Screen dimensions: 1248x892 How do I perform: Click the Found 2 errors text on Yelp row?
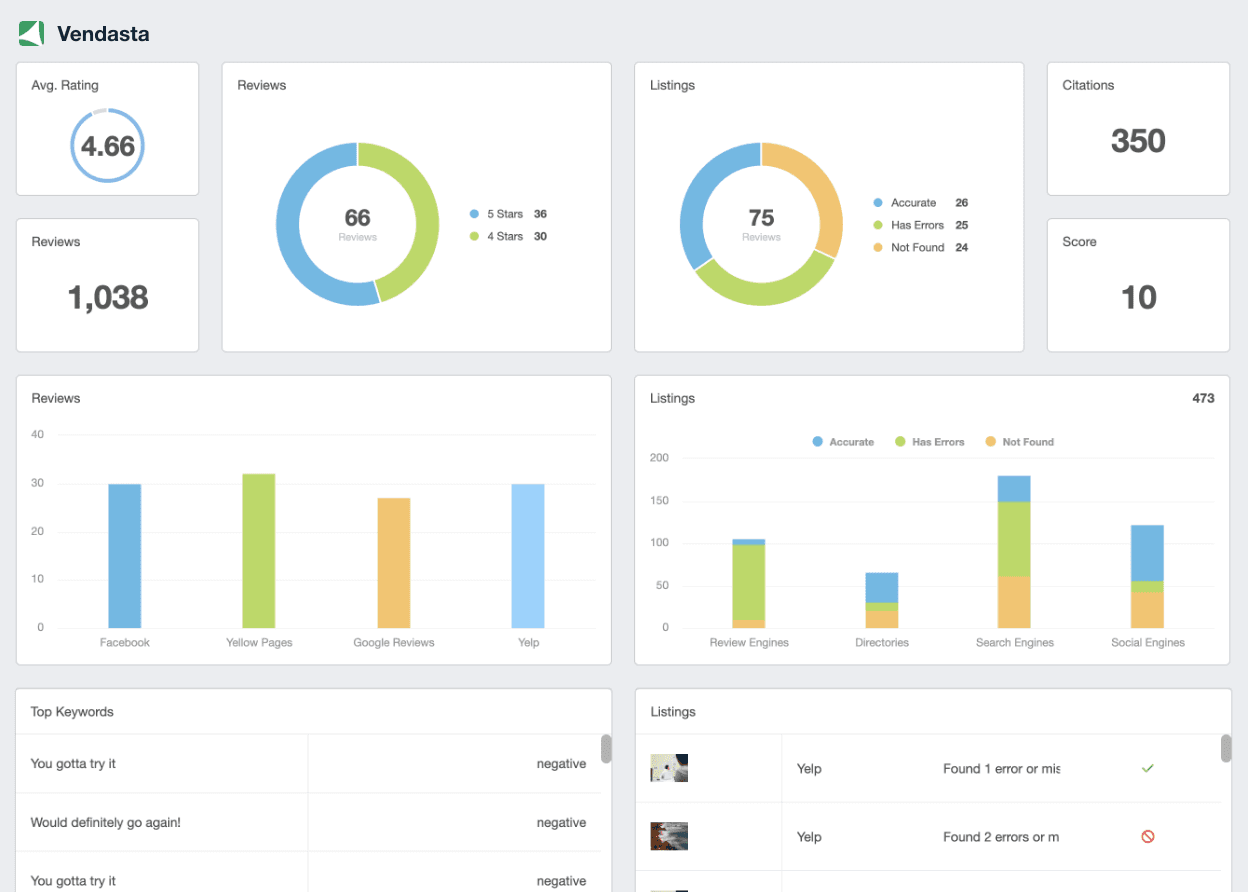click(1001, 836)
